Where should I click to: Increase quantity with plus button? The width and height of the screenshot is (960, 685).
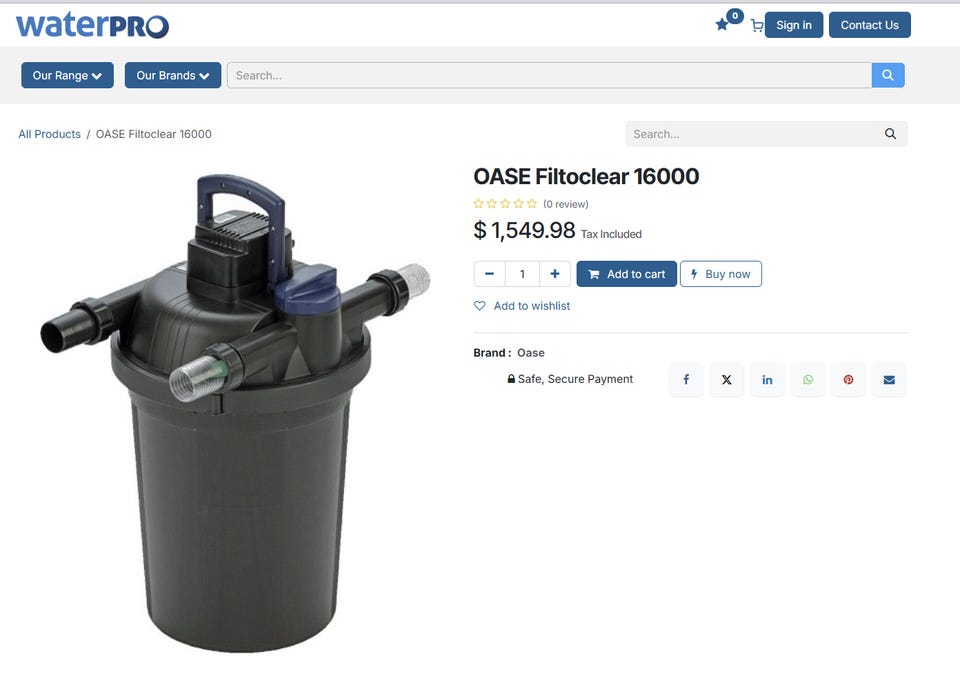(555, 274)
